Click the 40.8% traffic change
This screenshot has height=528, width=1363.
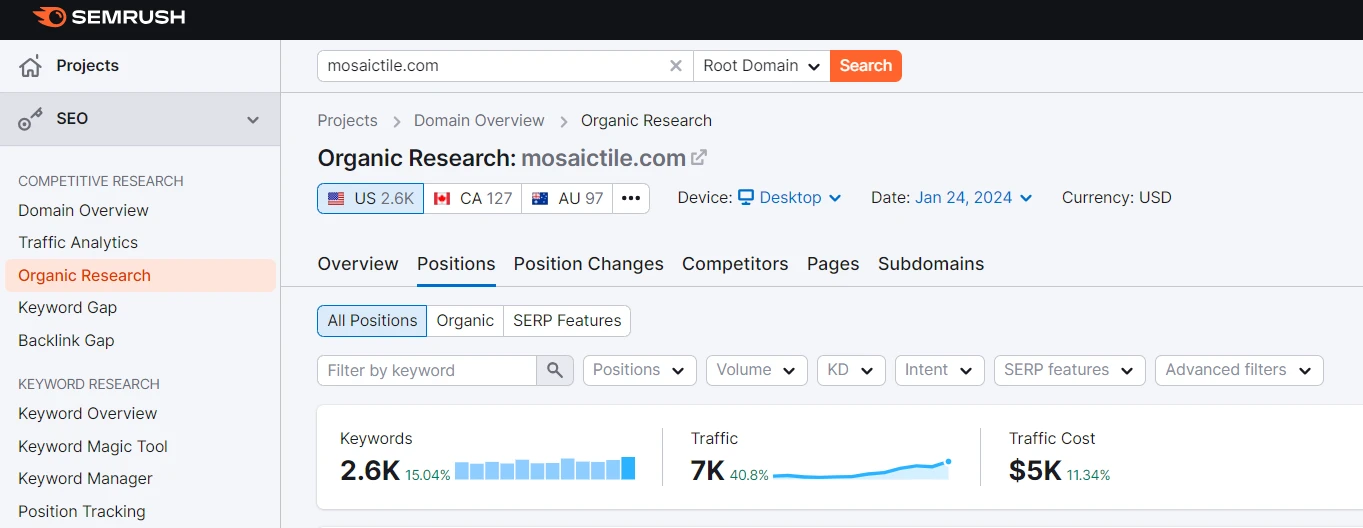coord(749,475)
